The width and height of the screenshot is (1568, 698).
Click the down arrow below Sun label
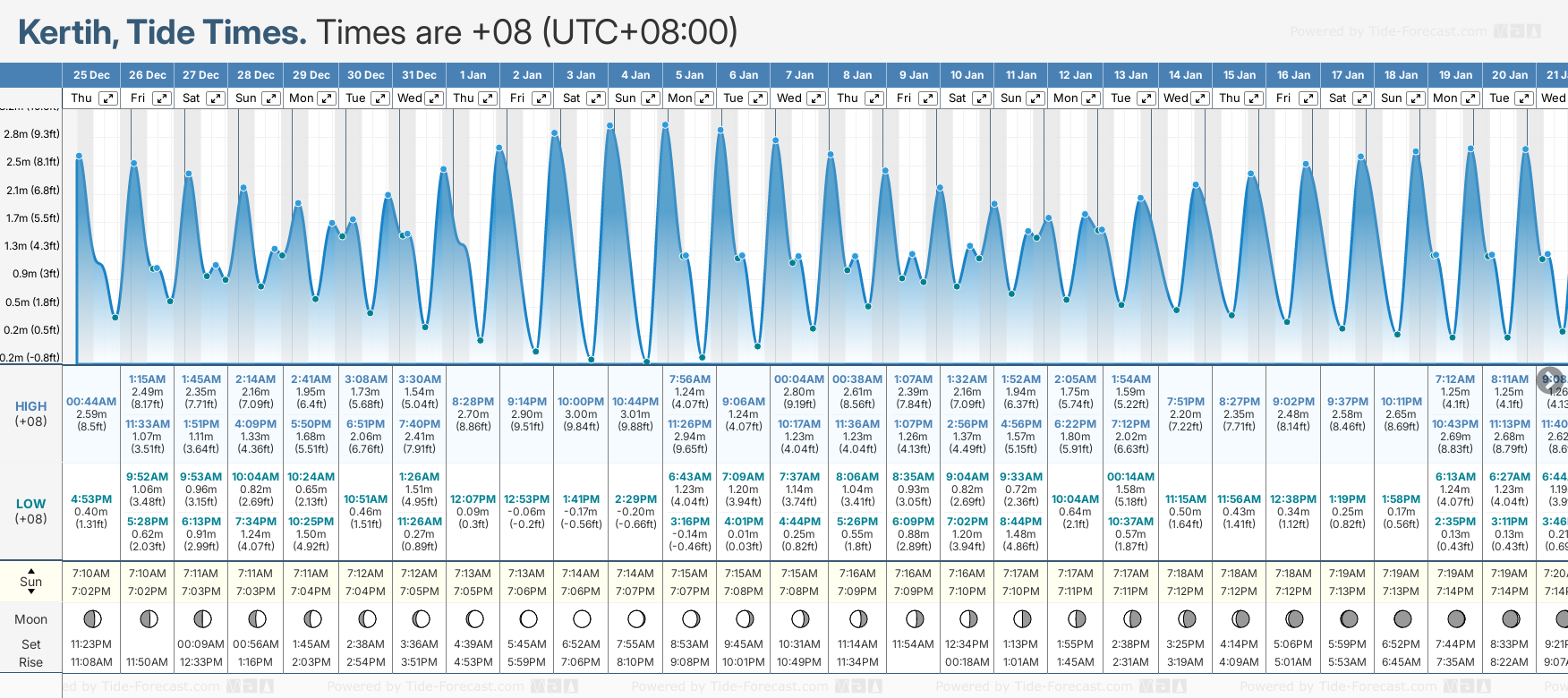(x=31, y=592)
